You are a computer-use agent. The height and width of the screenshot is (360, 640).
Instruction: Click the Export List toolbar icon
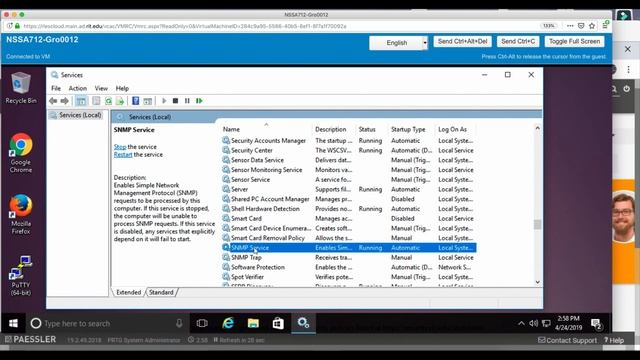click(120, 101)
